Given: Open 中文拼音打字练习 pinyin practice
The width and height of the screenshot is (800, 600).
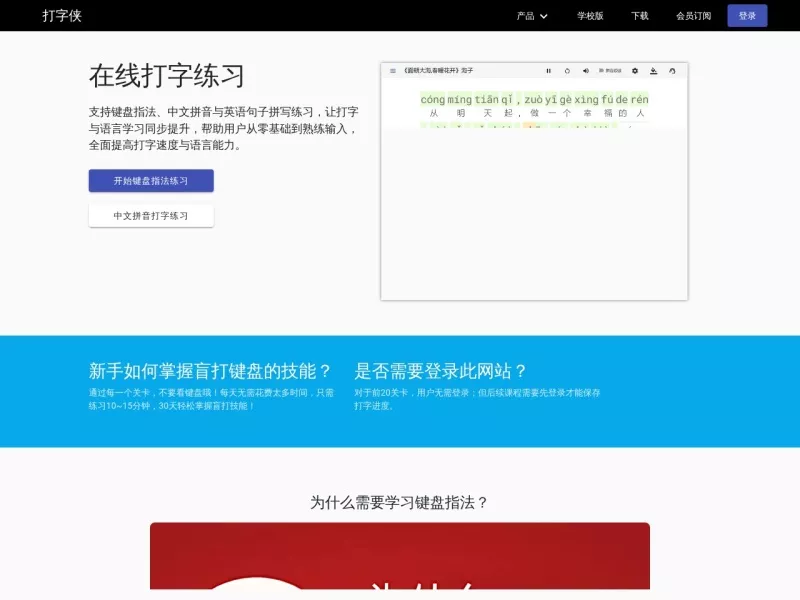Looking at the screenshot, I should click(151, 216).
